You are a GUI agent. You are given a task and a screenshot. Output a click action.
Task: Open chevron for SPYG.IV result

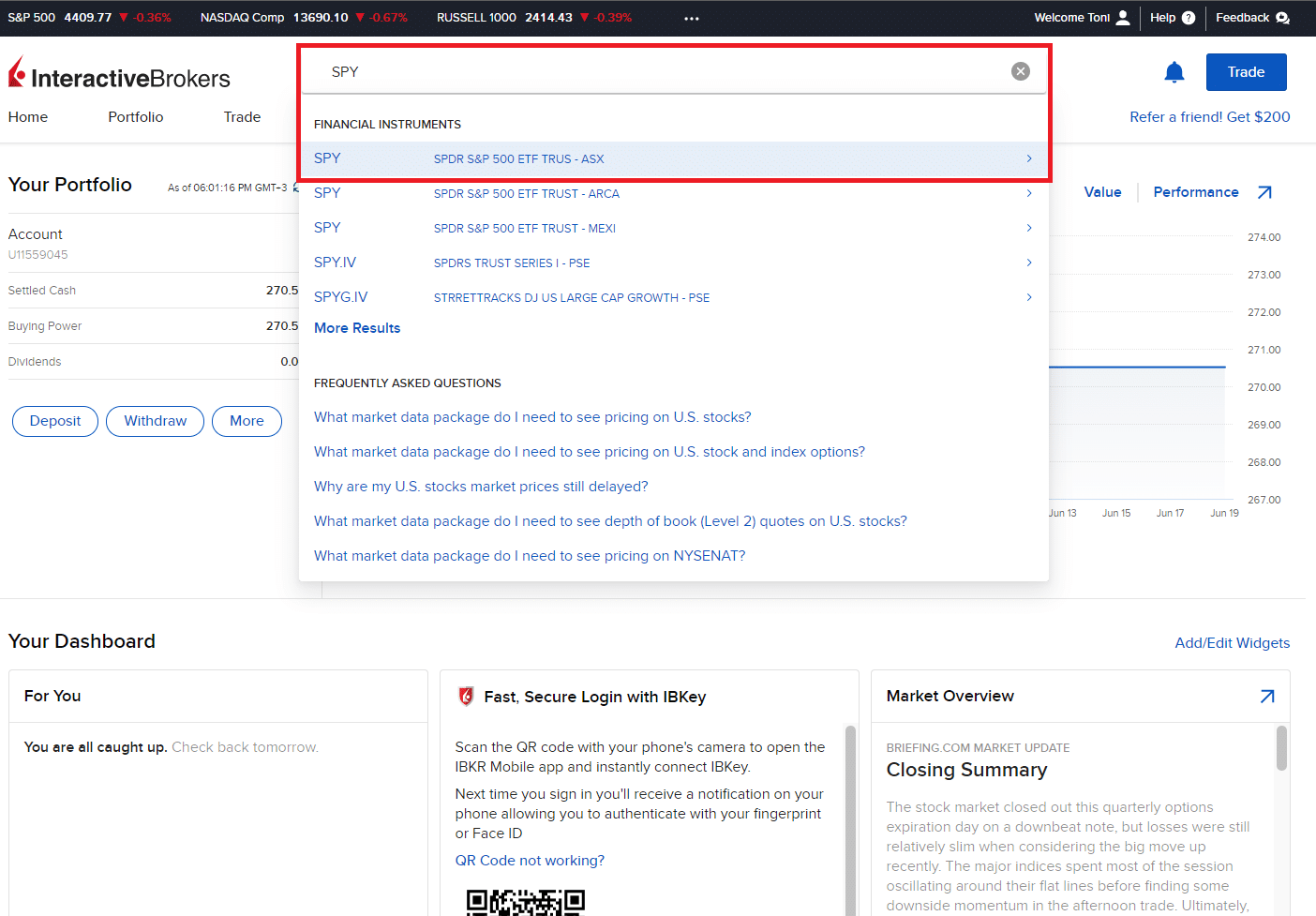[1029, 297]
